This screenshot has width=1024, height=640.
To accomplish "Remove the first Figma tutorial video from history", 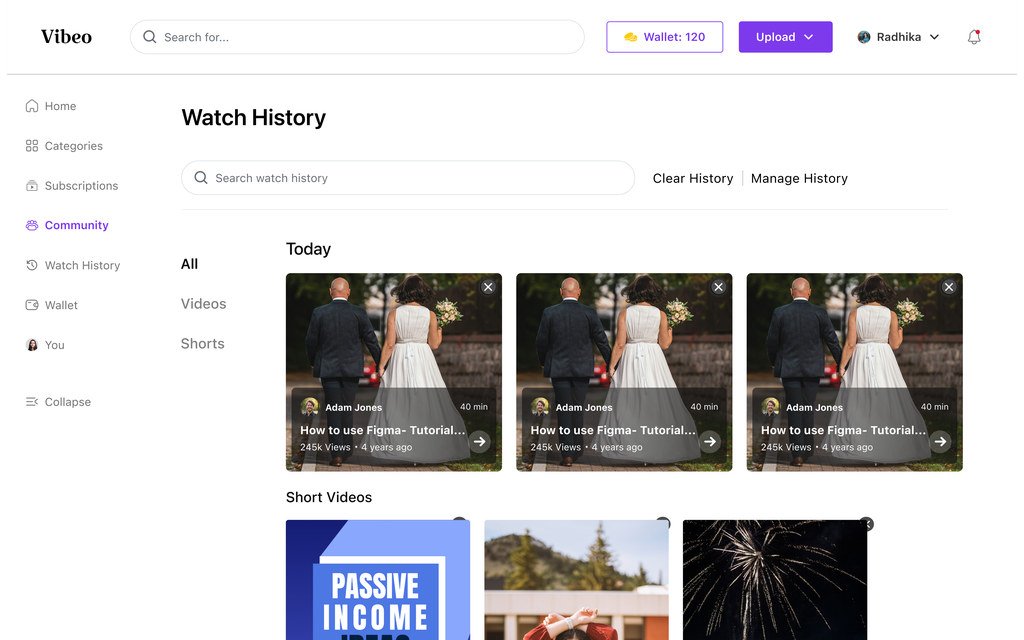I will pos(488,287).
